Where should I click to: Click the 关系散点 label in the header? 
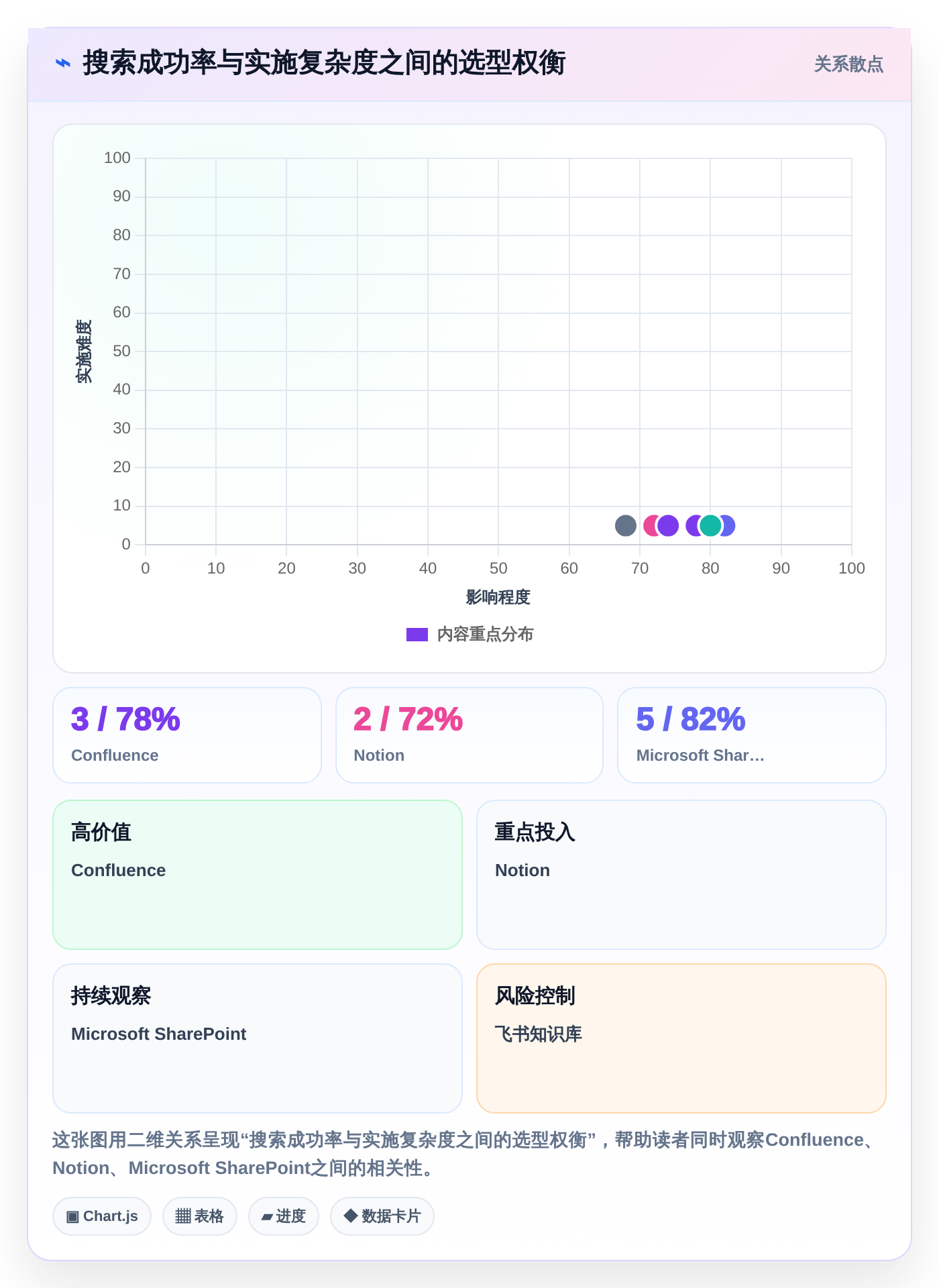[848, 64]
